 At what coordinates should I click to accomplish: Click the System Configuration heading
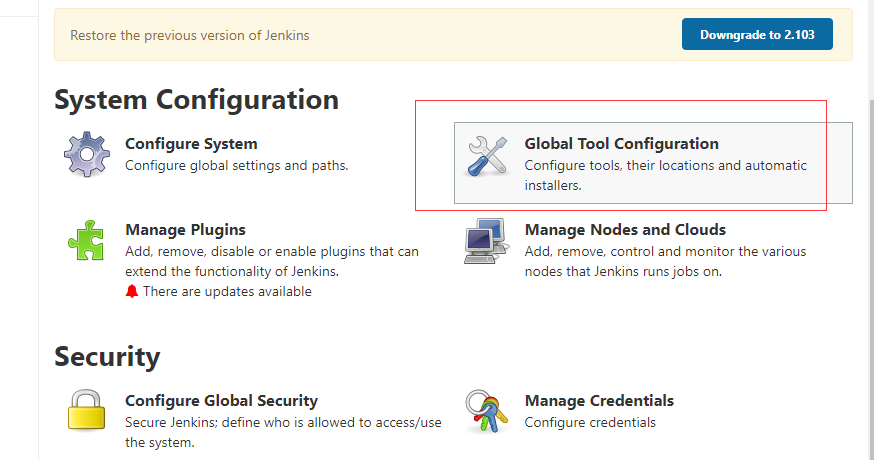(196, 100)
